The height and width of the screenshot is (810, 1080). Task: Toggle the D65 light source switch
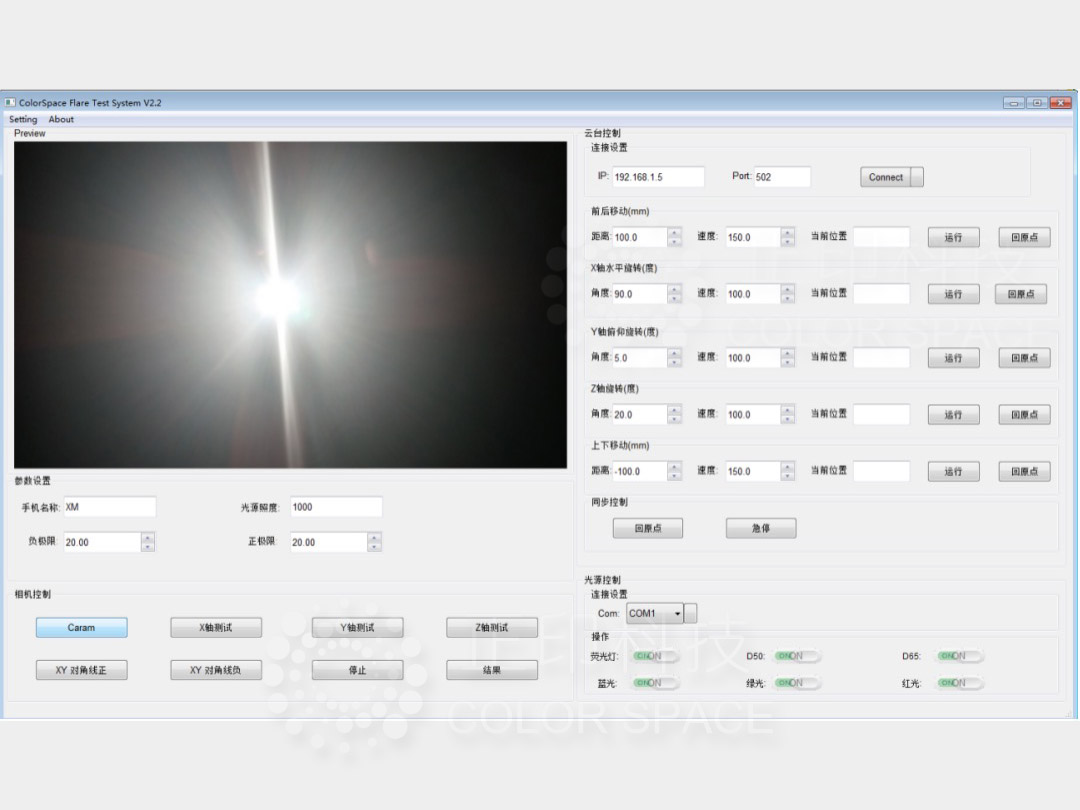pos(960,656)
